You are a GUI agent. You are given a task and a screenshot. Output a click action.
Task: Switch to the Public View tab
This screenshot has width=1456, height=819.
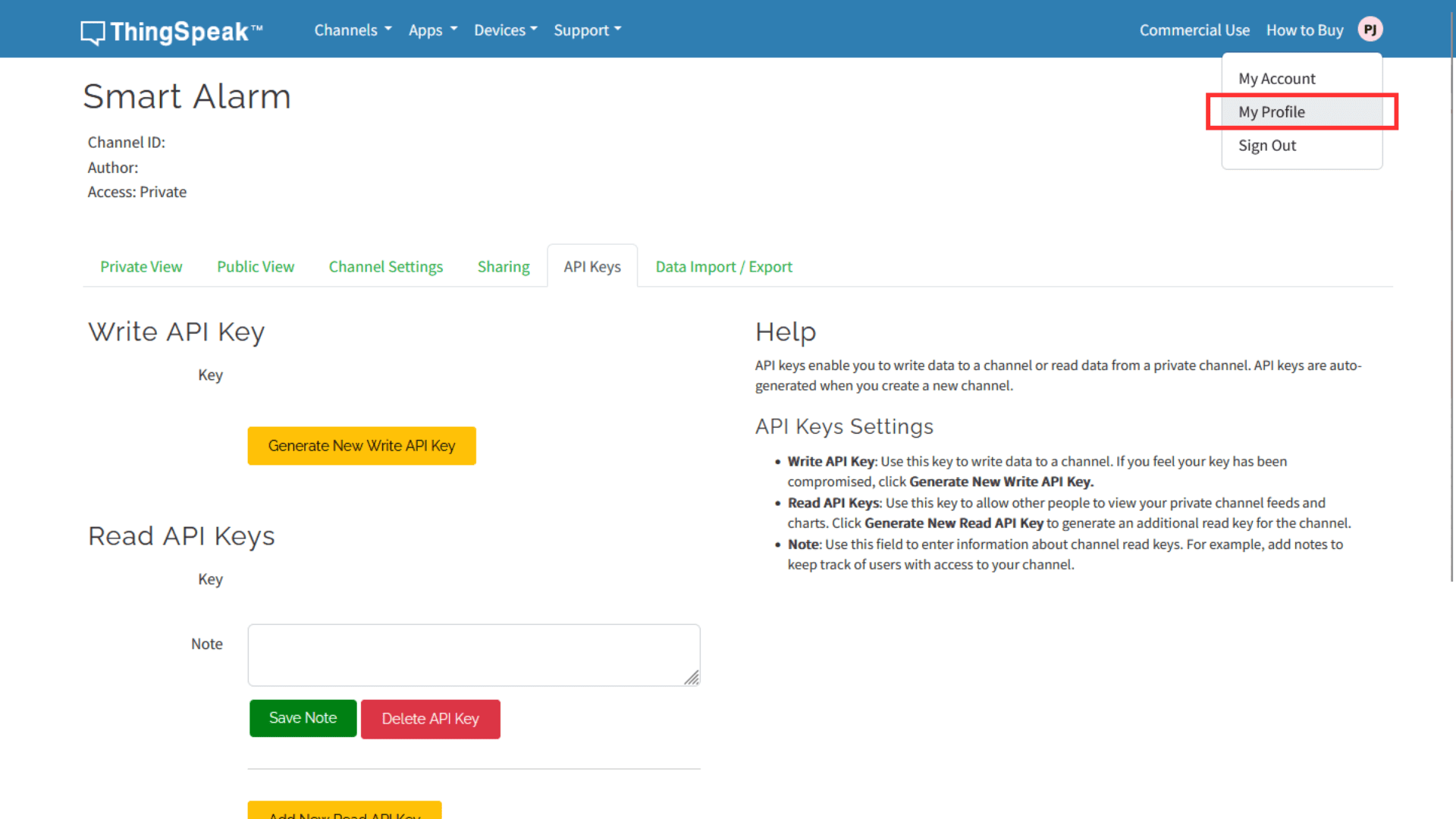point(256,267)
